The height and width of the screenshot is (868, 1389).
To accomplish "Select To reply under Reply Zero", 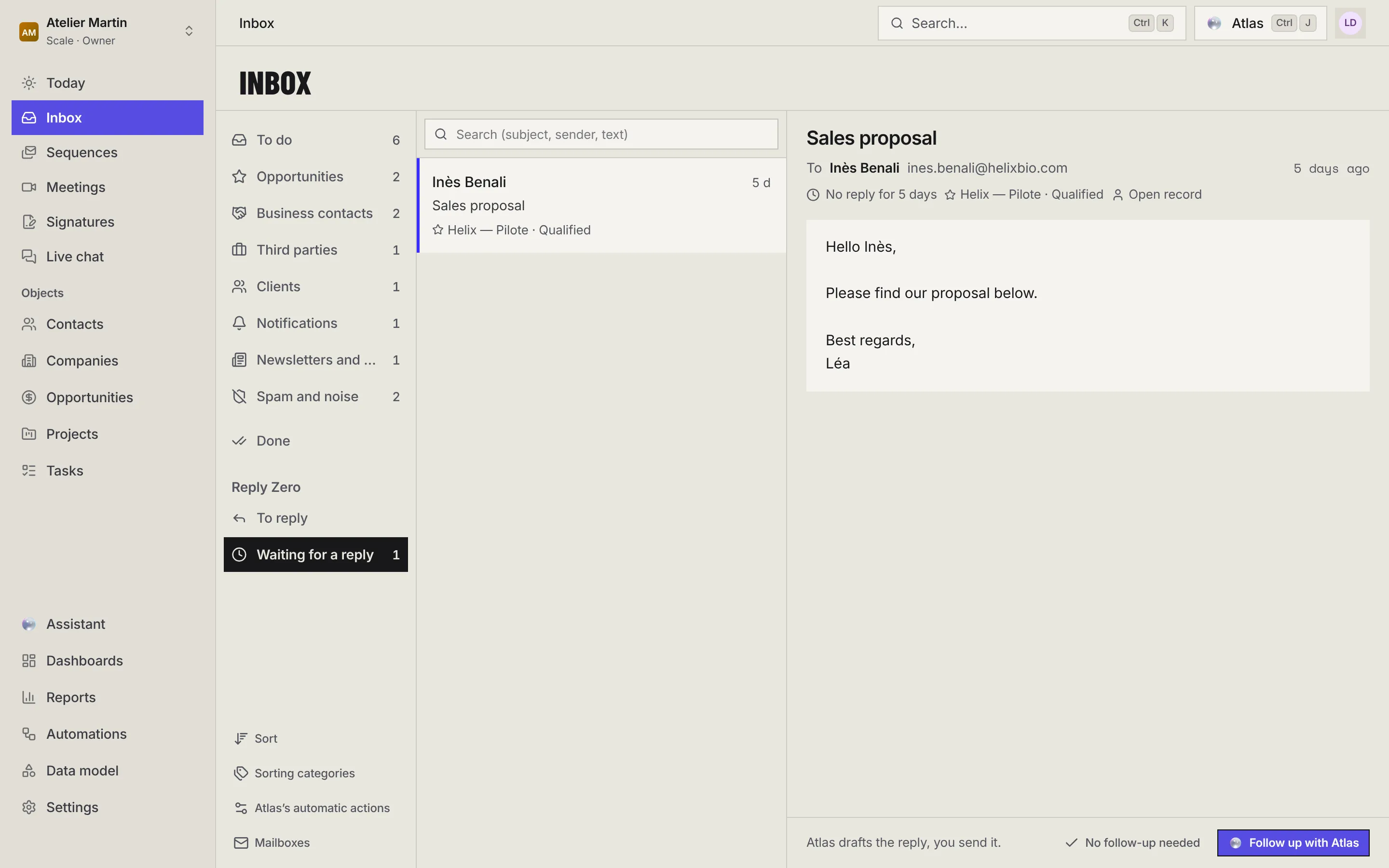I will coord(316,518).
